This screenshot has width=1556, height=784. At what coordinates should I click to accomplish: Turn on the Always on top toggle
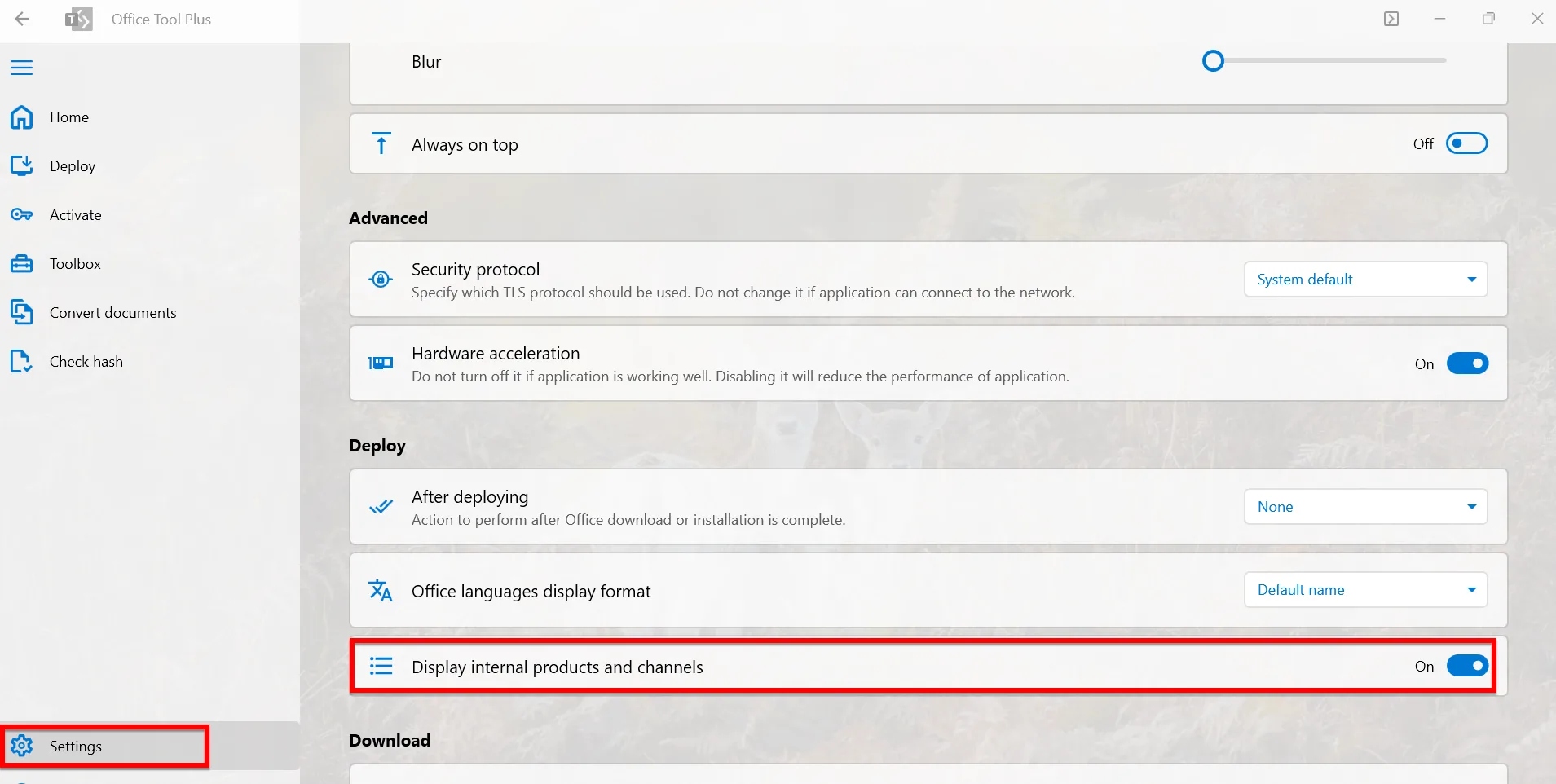pos(1467,143)
